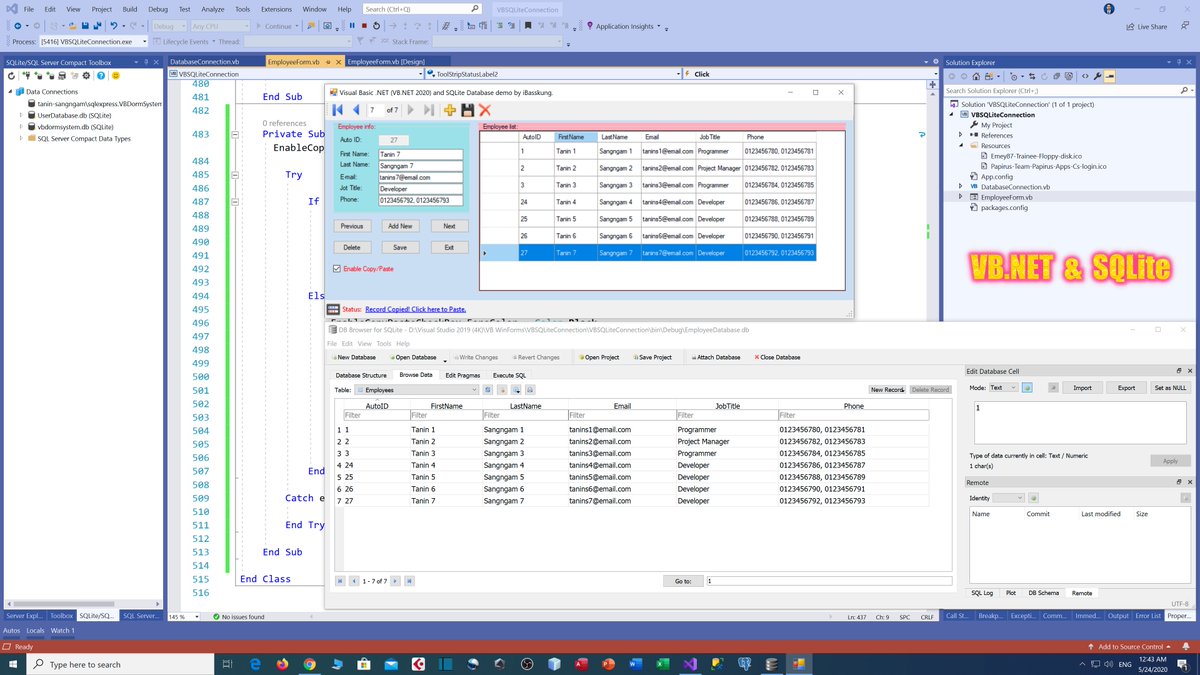Open Word from Windows taskbar

(x=635, y=664)
